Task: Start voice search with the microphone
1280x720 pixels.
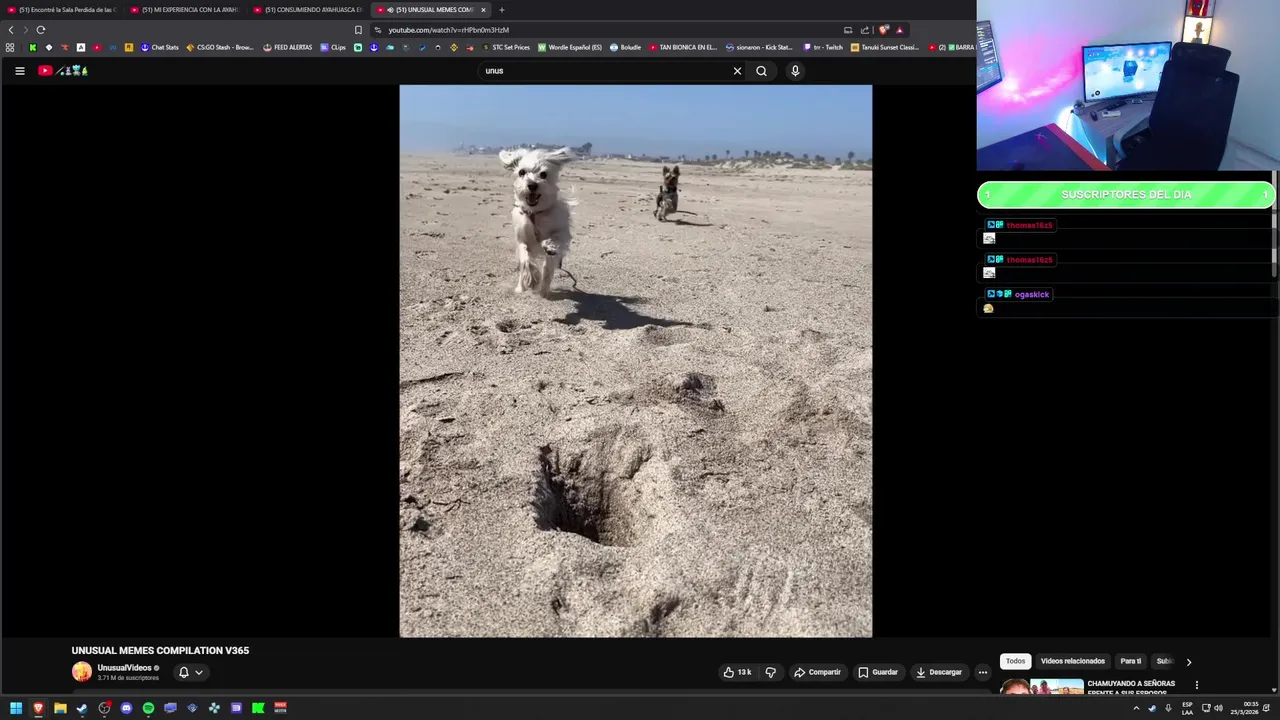Action: click(795, 71)
